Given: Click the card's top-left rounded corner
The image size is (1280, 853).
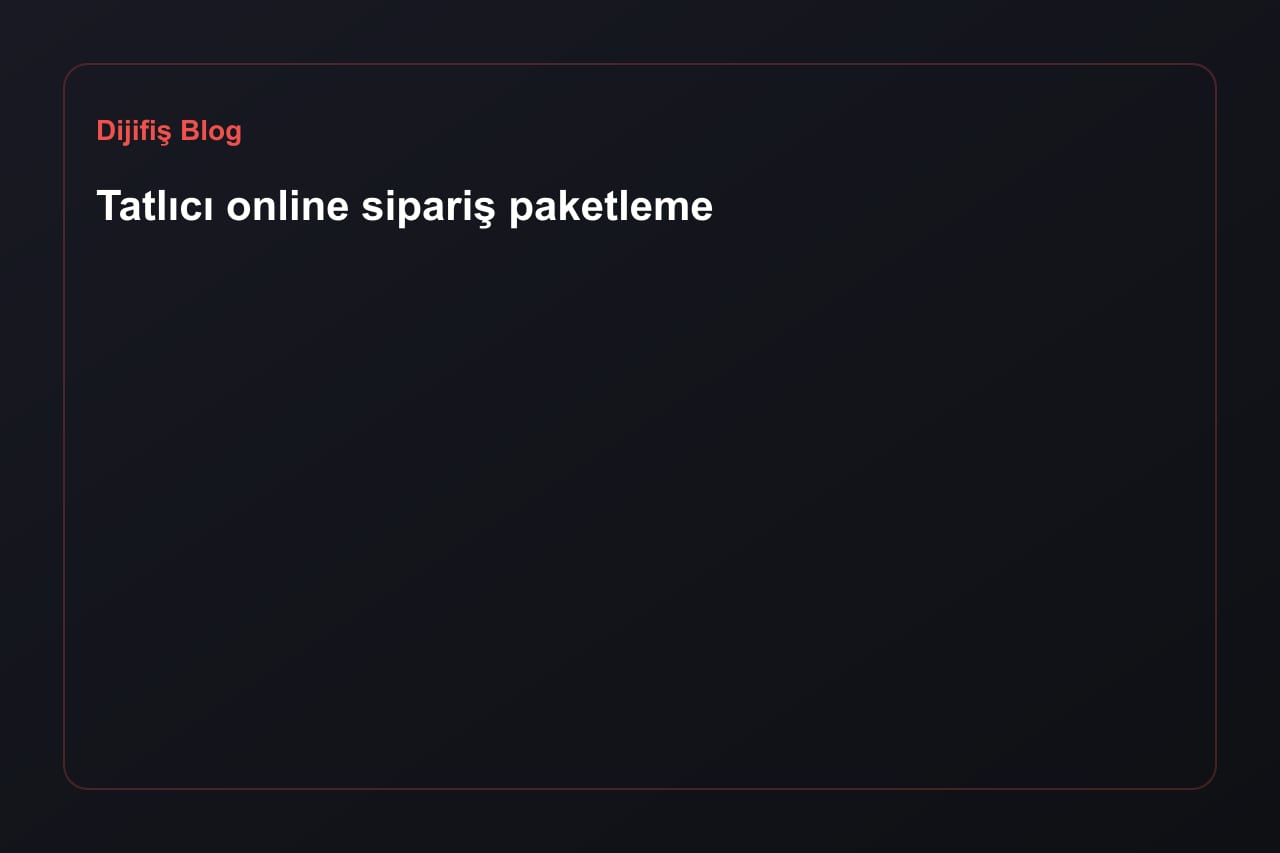Looking at the screenshot, I should (x=71, y=71).
